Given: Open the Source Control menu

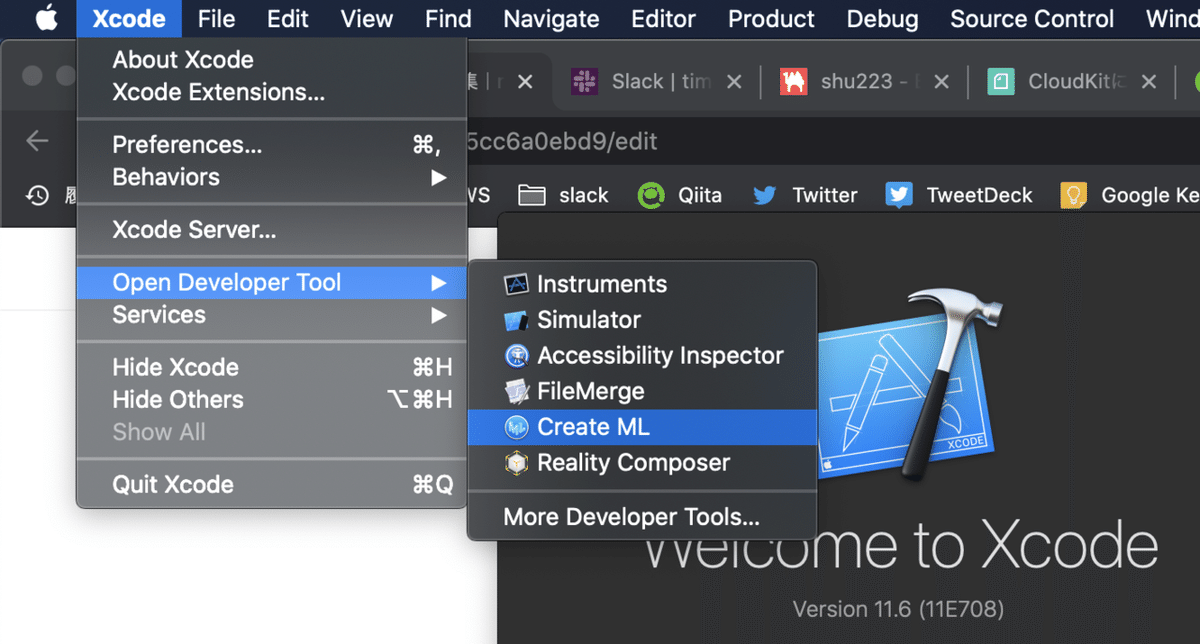Looking at the screenshot, I should point(1032,19).
